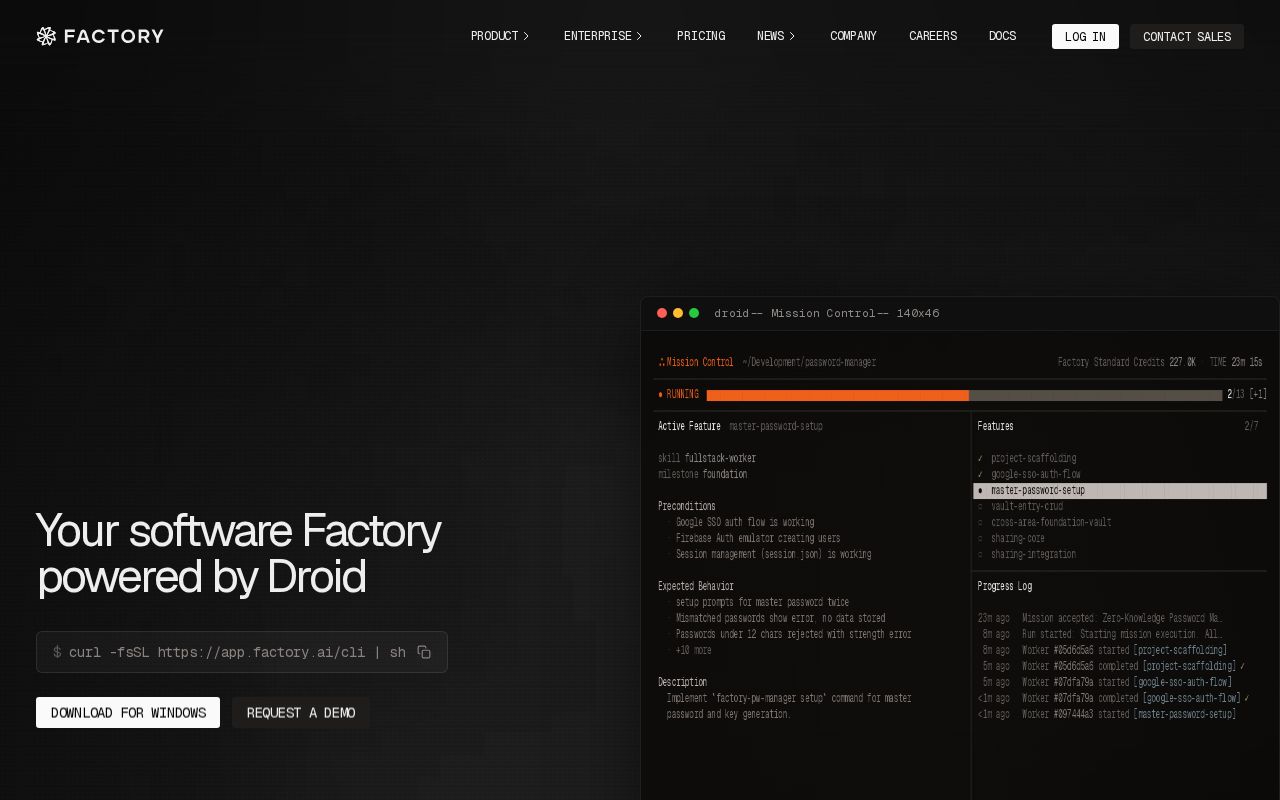Click the yellow window dot in terminal
Screen dimensions: 1280x800
(678, 313)
